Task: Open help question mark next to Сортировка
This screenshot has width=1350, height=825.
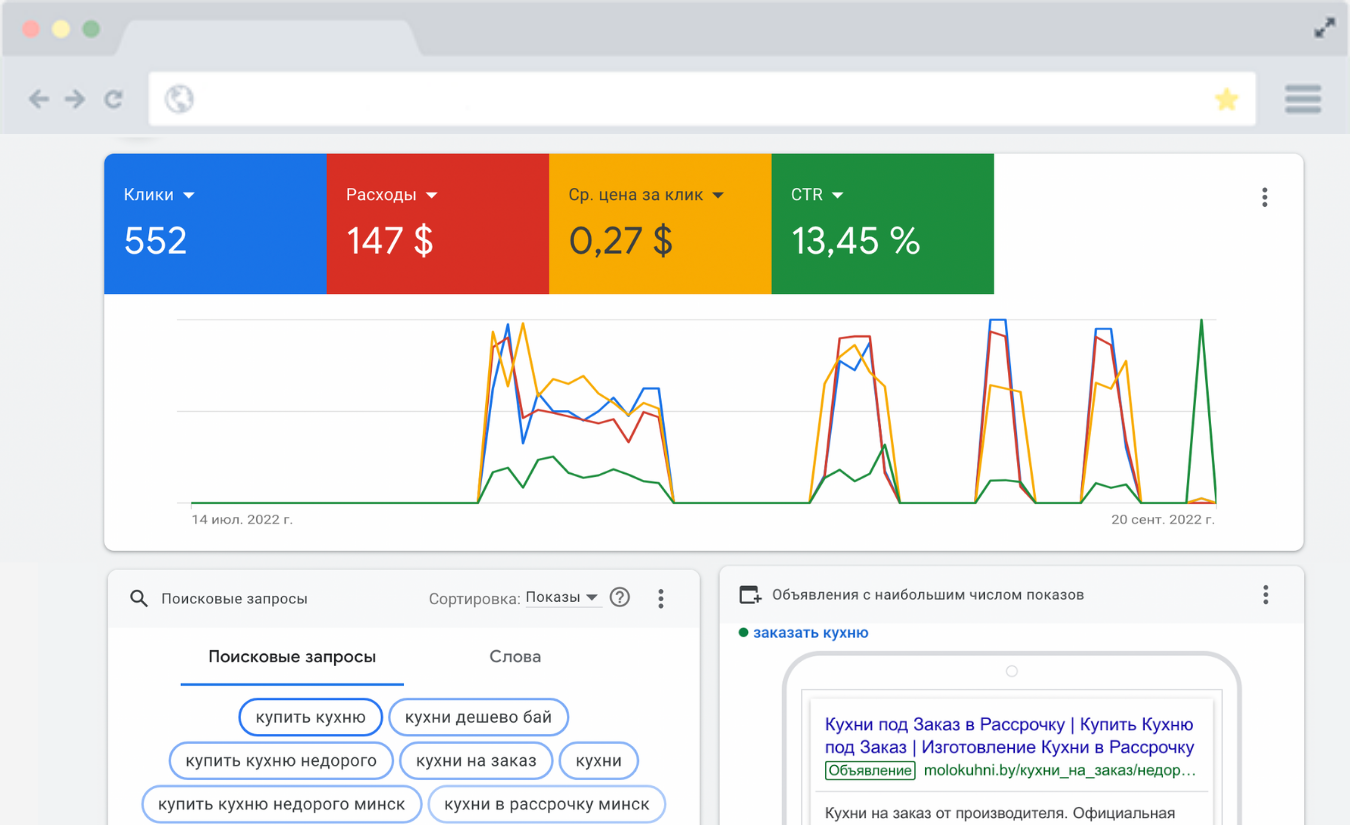Action: pyautogui.click(x=620, y=598)
